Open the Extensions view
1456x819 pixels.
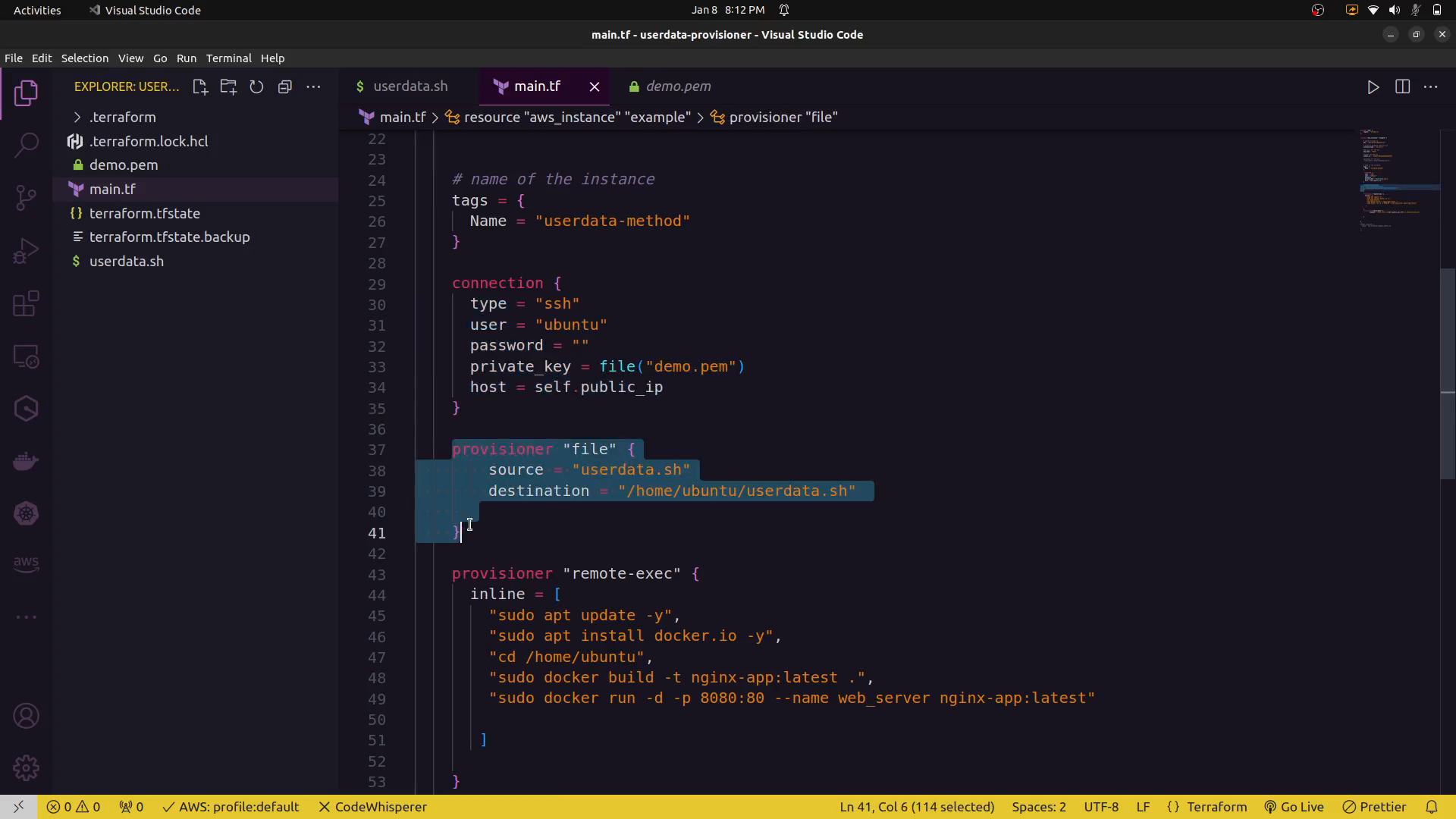click(27, 304)
